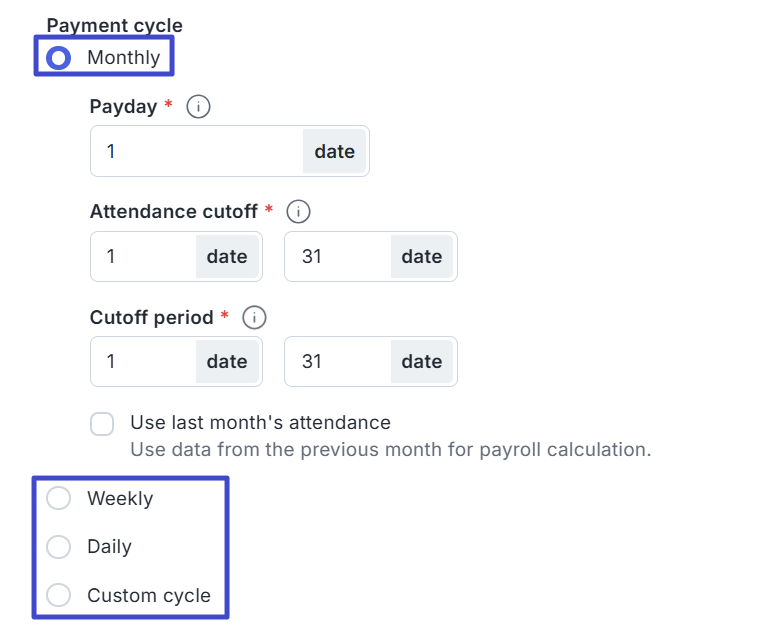Select the Weekly payment cycle
This screenshot has width=783, height=636.
coord(59,498)
